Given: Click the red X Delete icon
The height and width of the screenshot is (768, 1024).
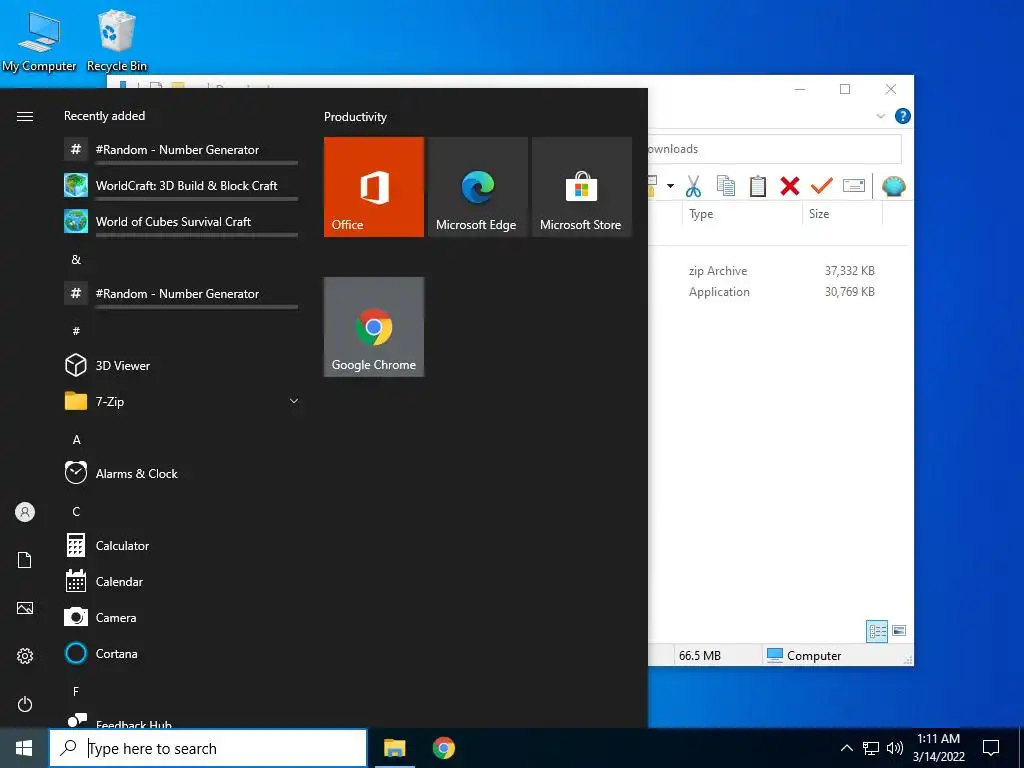Looking at the screenshot, I should pyautogui.click(x=790, y=186).
